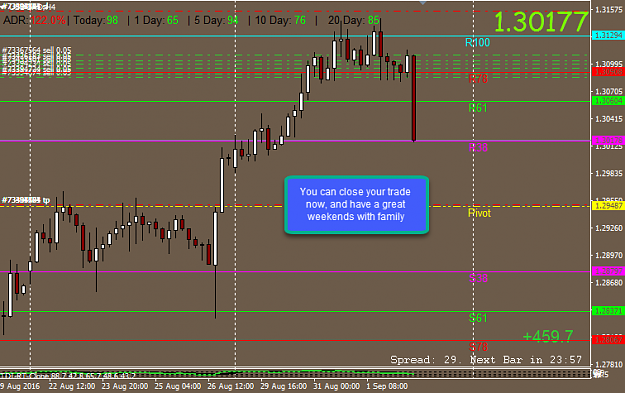Click the '29 Aug 16:00' time axis label
Image resolution: width=625 pixels, height=393 pixels.
(x=284, y=386)
